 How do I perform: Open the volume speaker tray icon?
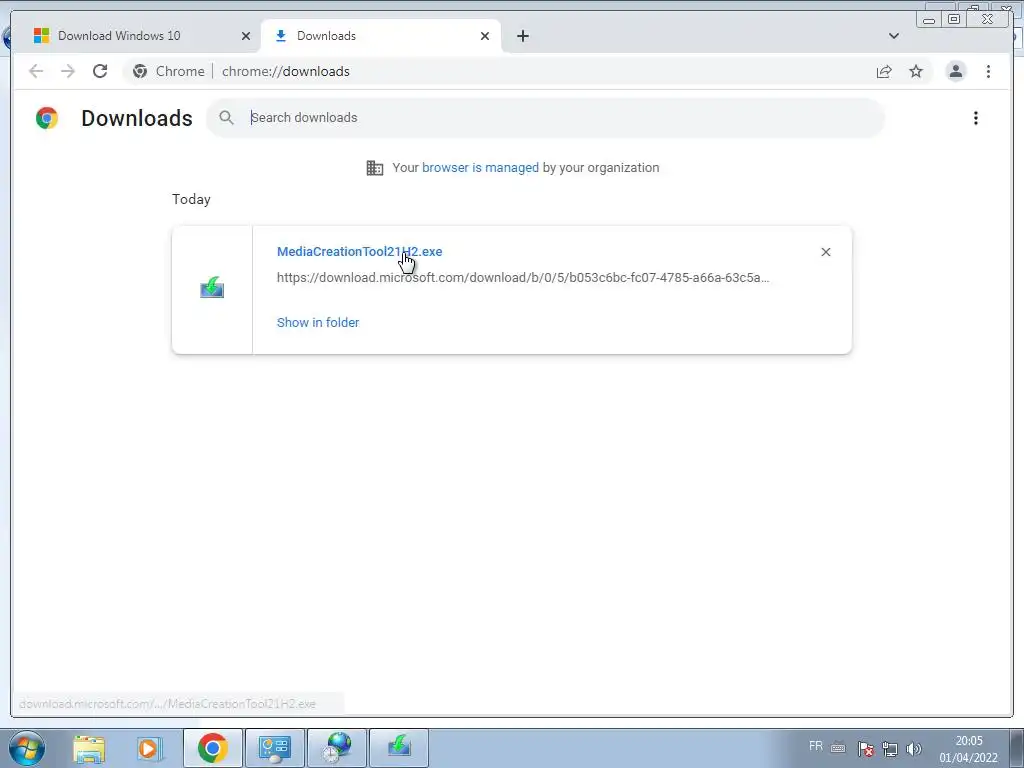point(914,748)
